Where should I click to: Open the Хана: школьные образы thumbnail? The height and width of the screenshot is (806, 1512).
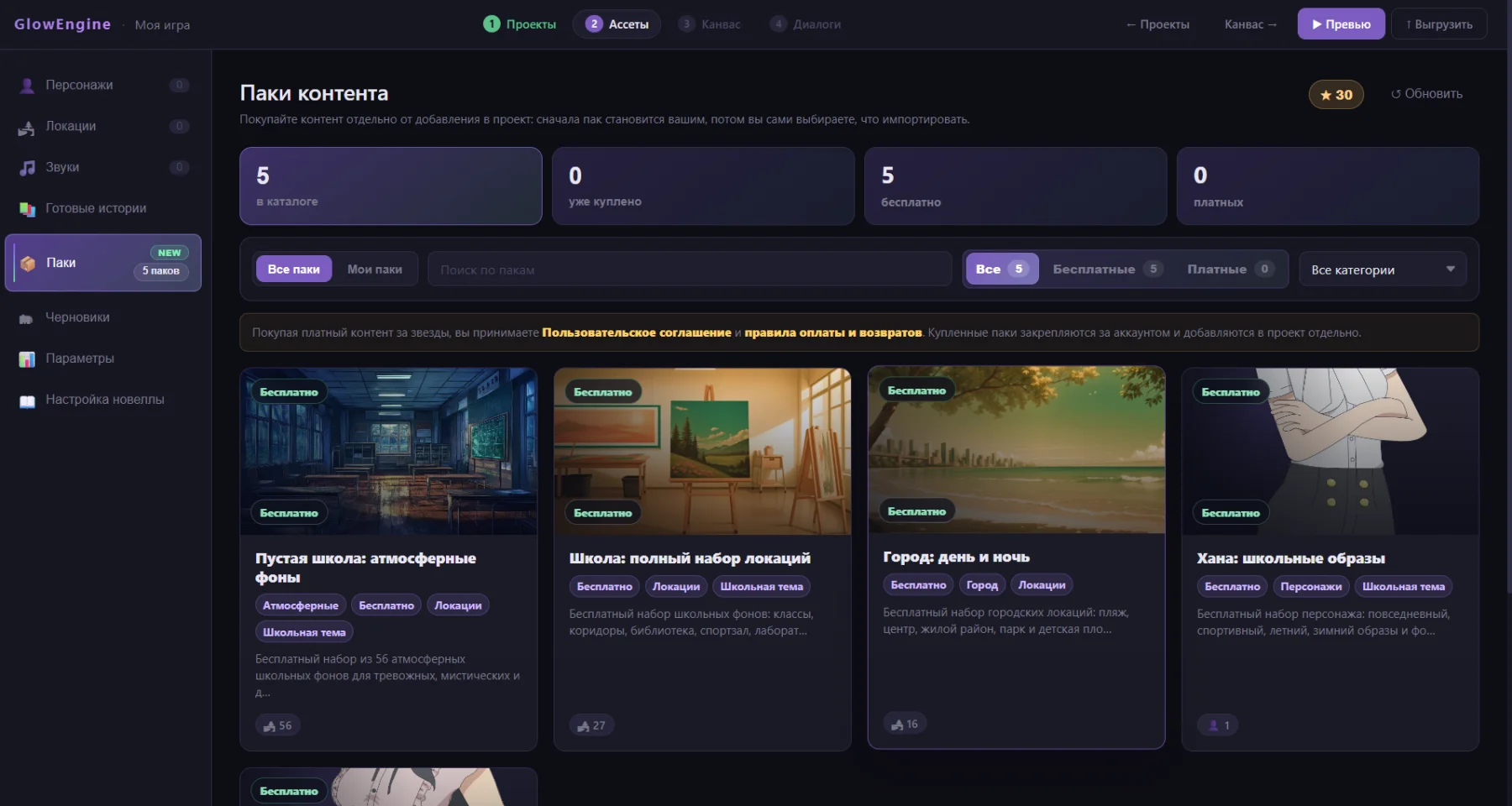pyautogui.click(x=1331, y=452)
